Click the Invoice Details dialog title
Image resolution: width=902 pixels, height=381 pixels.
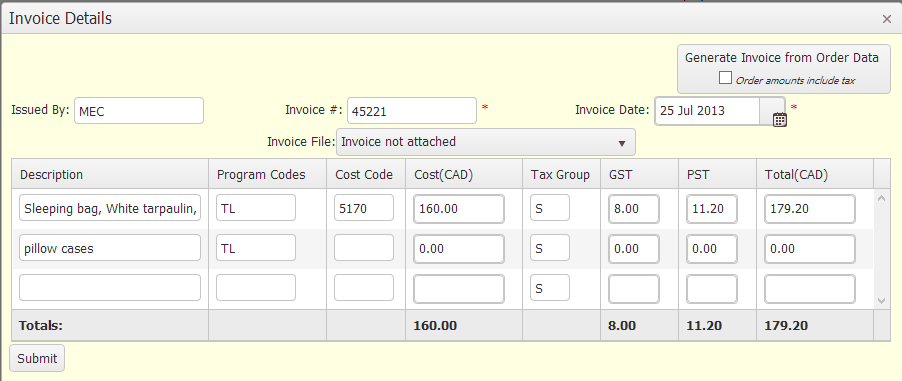pos(60,18)
